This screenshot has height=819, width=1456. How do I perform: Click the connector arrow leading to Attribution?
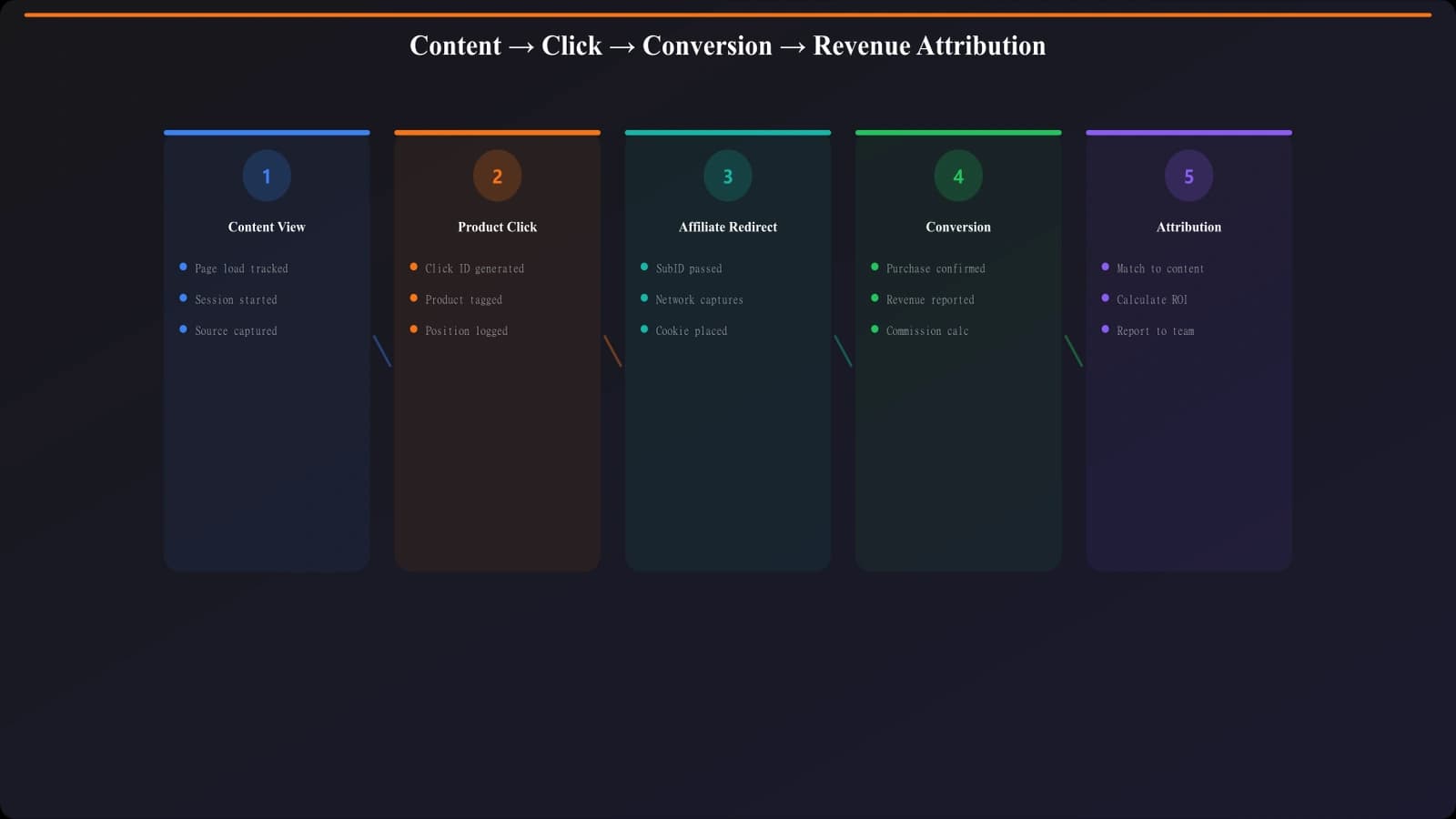[x=1074, y=352]
